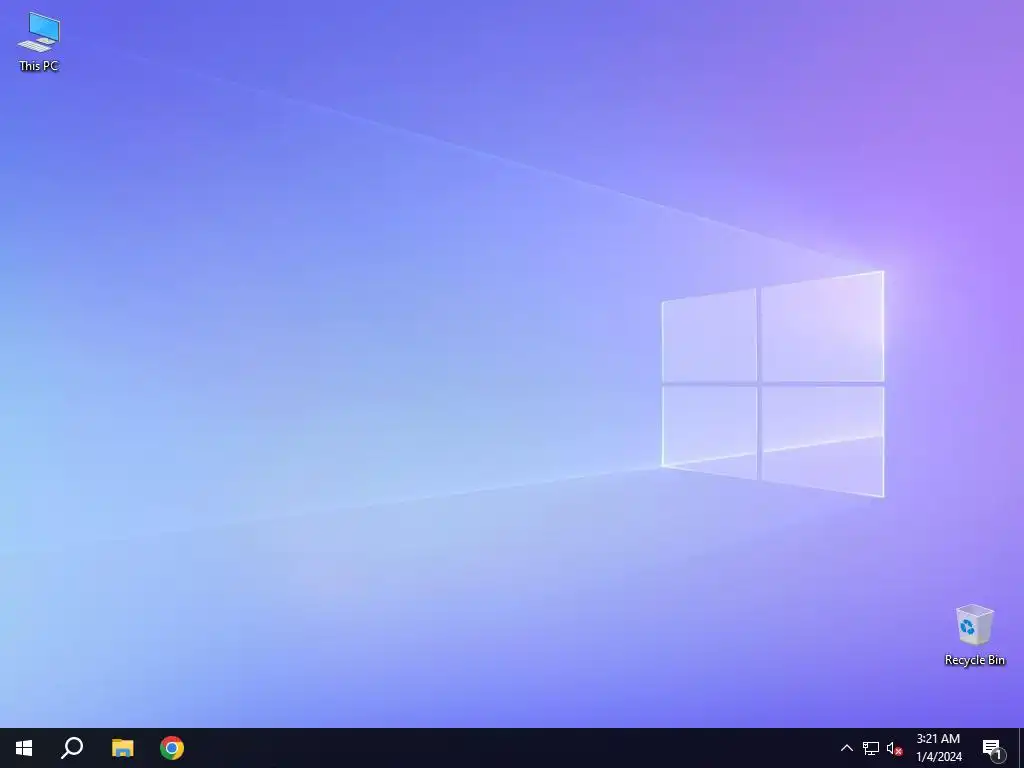Select the This PC desktop icon
Viewport: 1024px width, 768px height.
pos(39,42)
